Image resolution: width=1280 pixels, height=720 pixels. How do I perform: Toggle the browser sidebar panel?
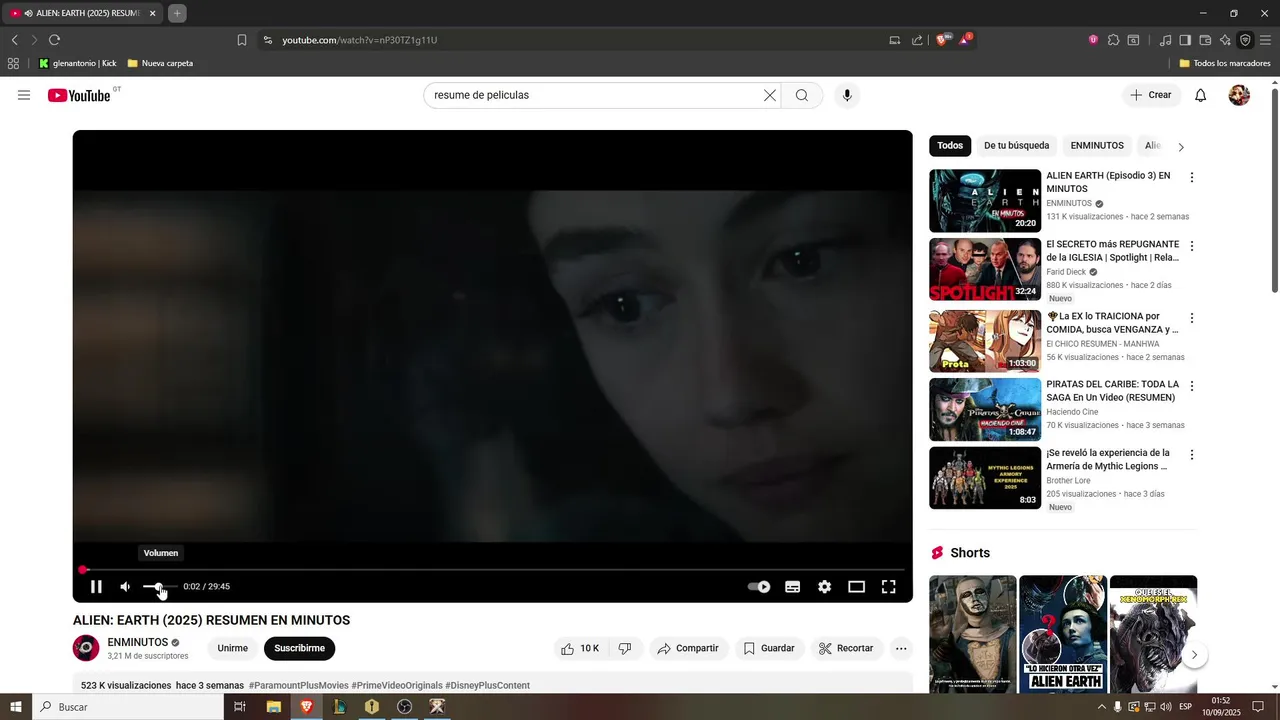1185,40
